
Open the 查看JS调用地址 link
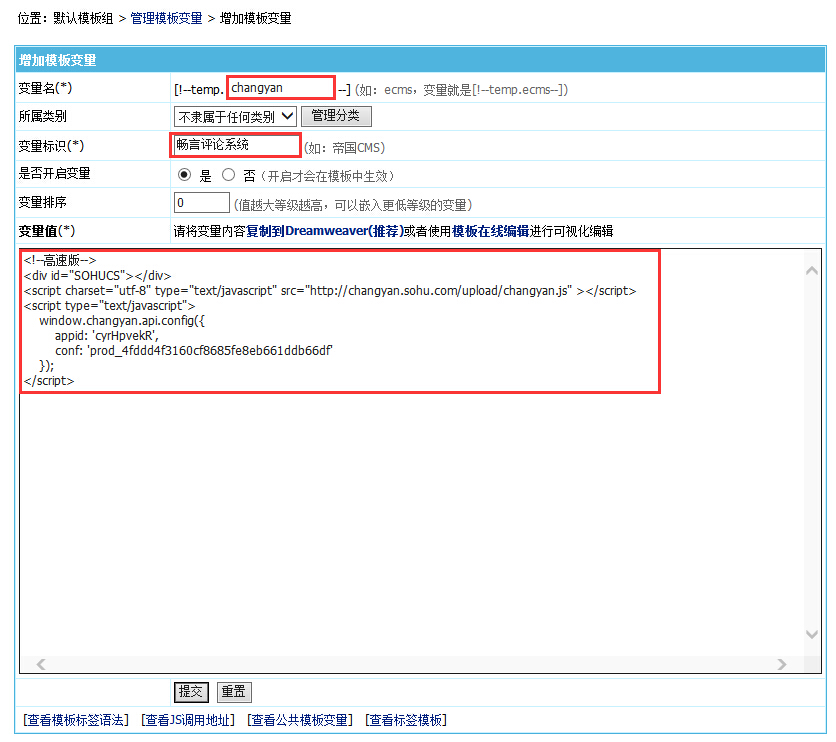pos(188,721)
